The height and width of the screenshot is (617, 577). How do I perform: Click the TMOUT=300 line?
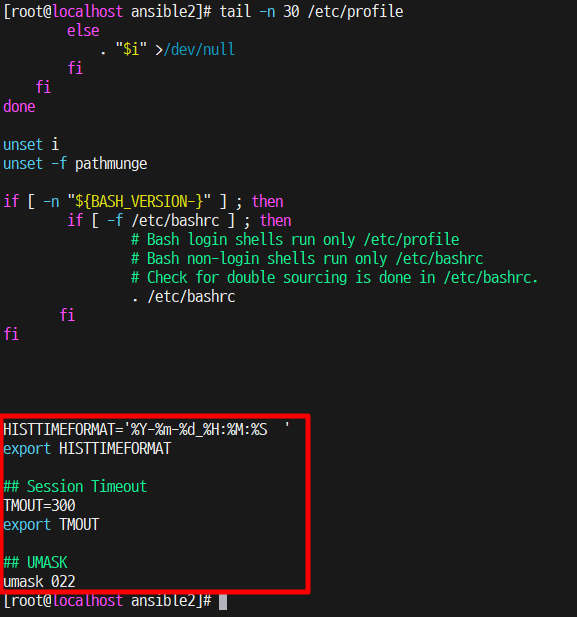(x=39, y=506)
